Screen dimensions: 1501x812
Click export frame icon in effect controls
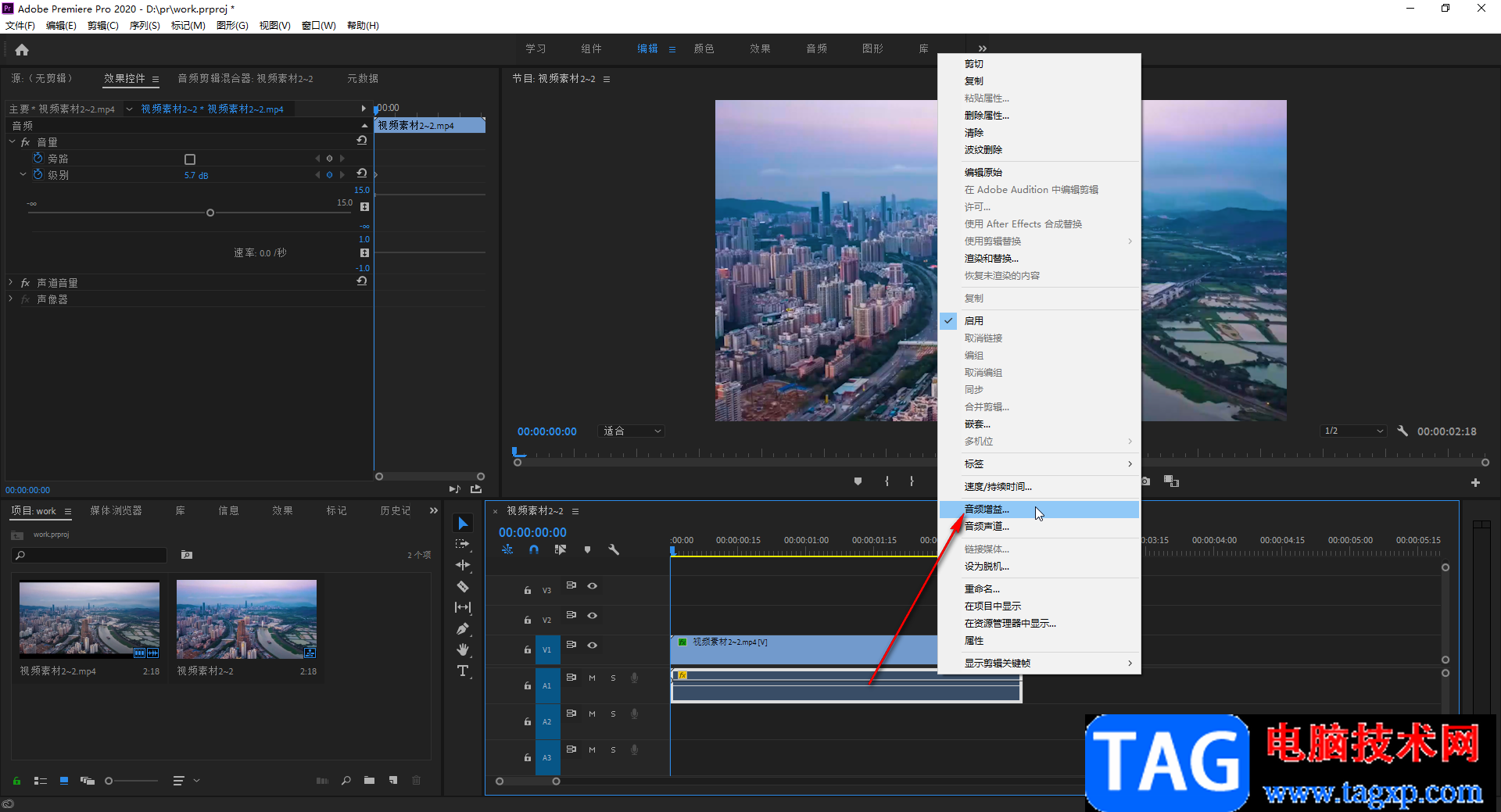click(x=476, y=489)
